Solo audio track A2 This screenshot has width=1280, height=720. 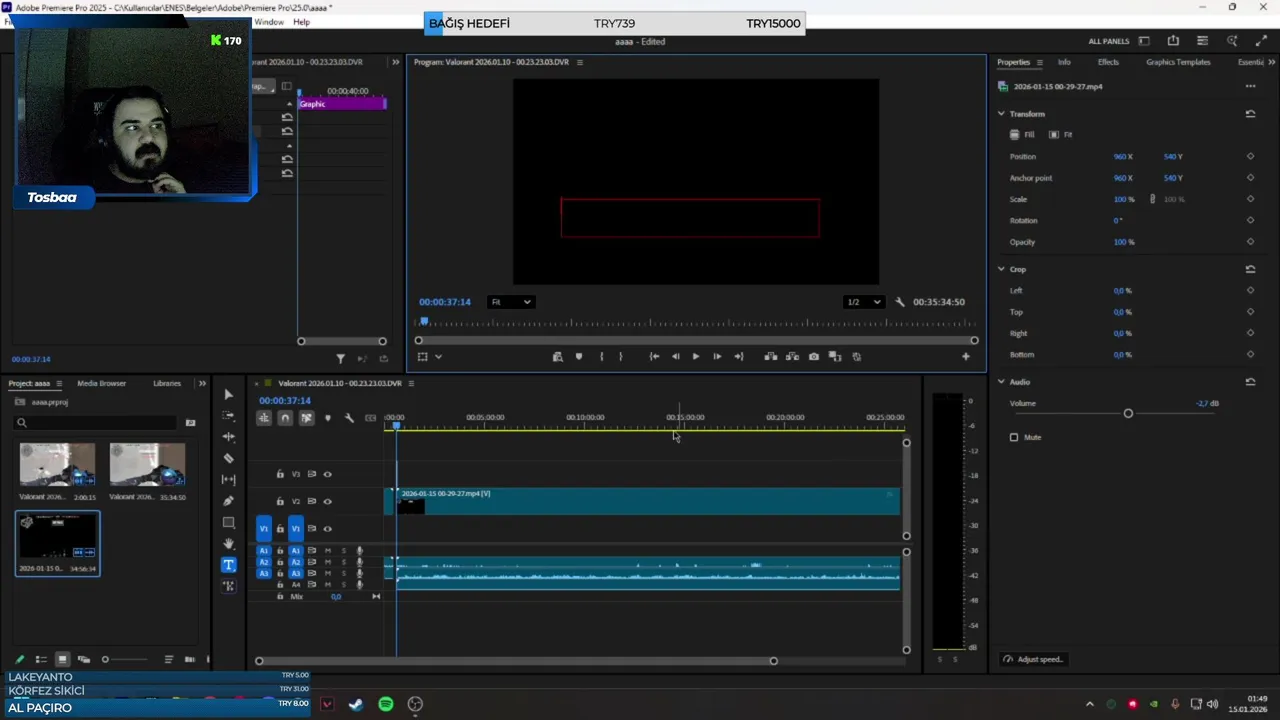coord(343,562)
